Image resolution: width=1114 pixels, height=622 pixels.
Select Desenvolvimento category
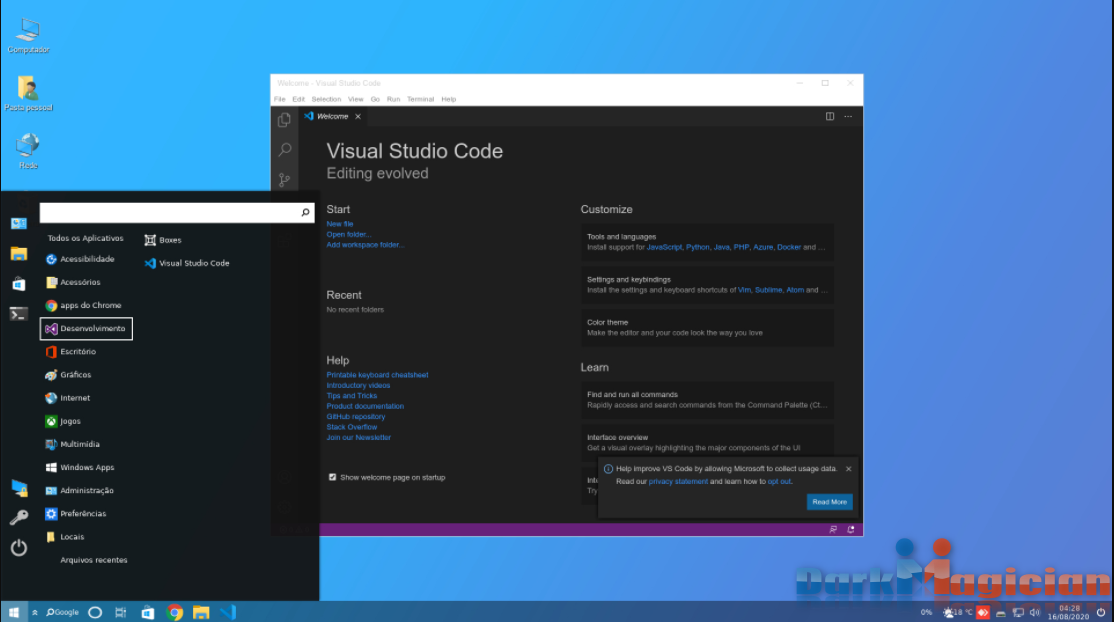point(86,328)
